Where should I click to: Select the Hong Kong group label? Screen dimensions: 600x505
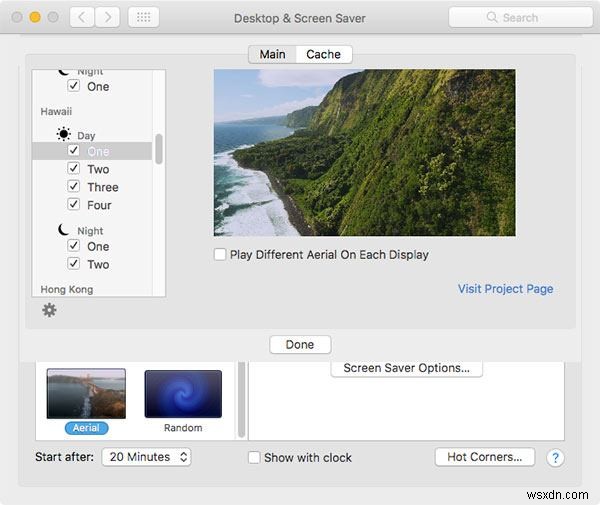tap(67, 290)
